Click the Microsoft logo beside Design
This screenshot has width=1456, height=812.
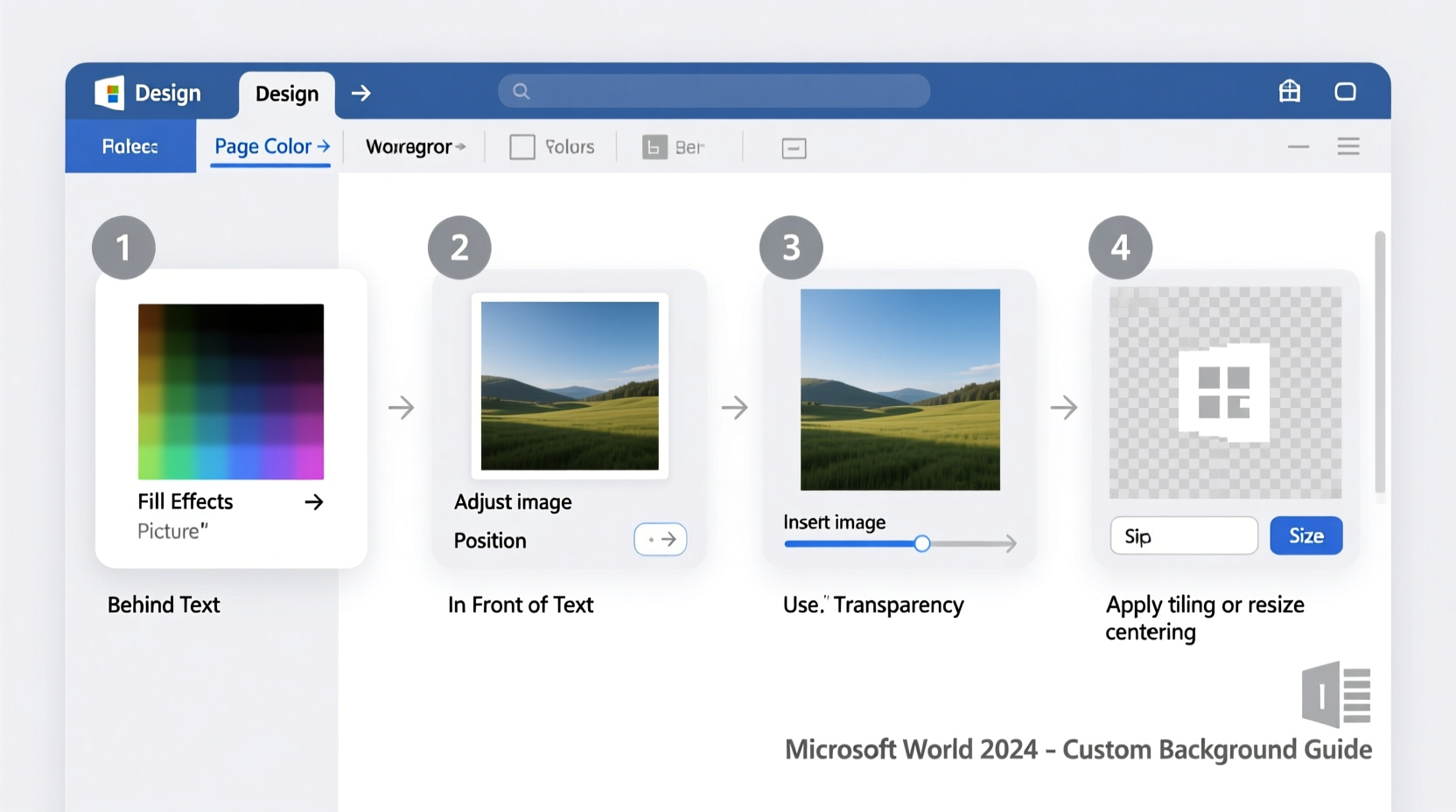point(110,93)
